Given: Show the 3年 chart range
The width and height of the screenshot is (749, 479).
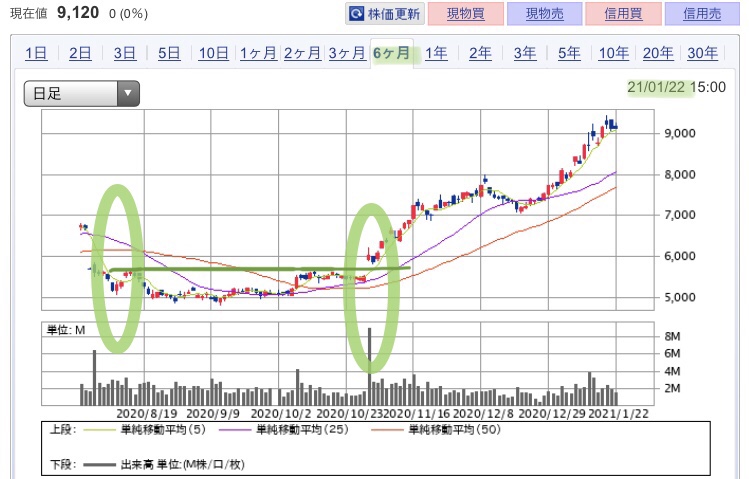Looking at the screenshot, I should pos(525,53).
